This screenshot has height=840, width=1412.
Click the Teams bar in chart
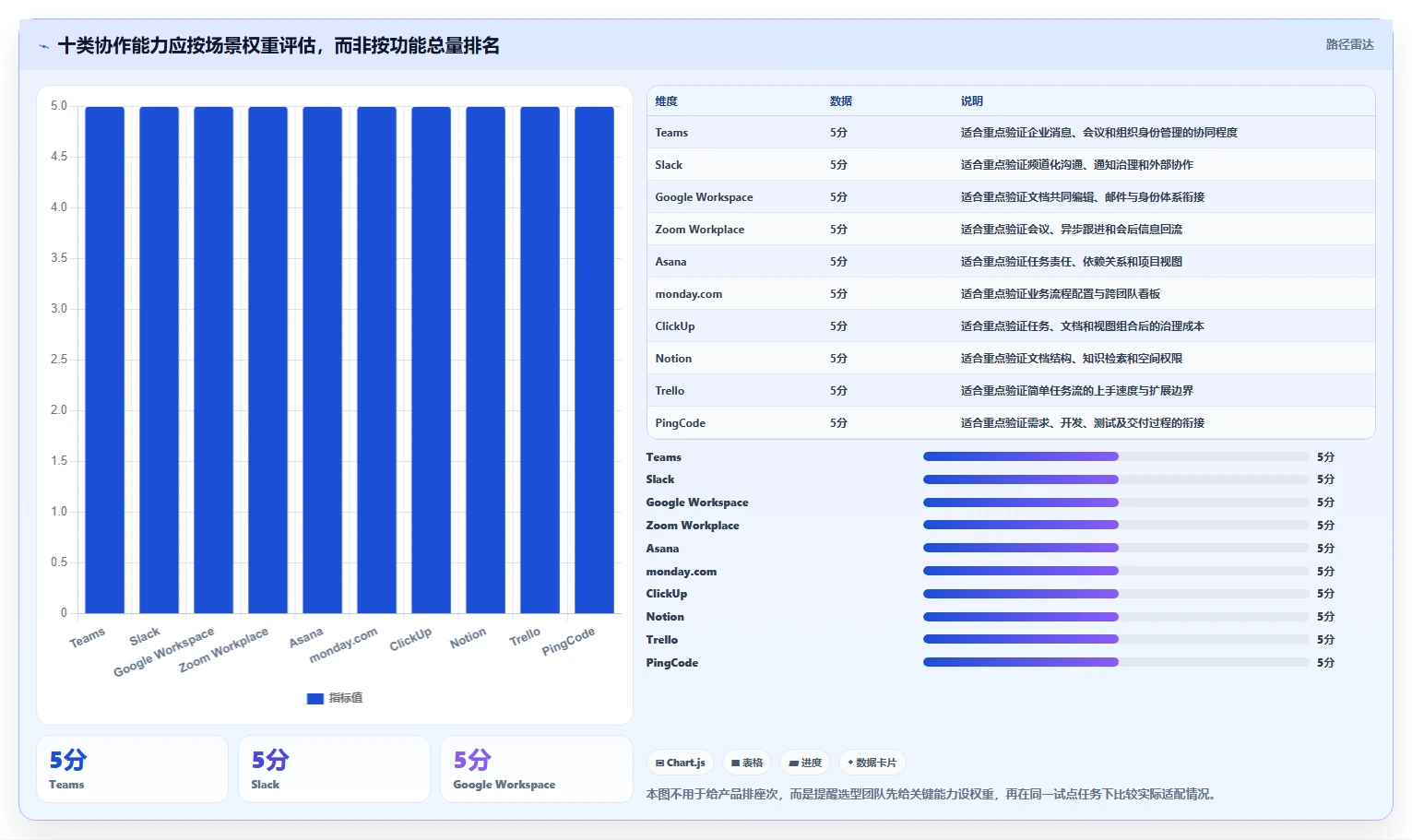104,360
